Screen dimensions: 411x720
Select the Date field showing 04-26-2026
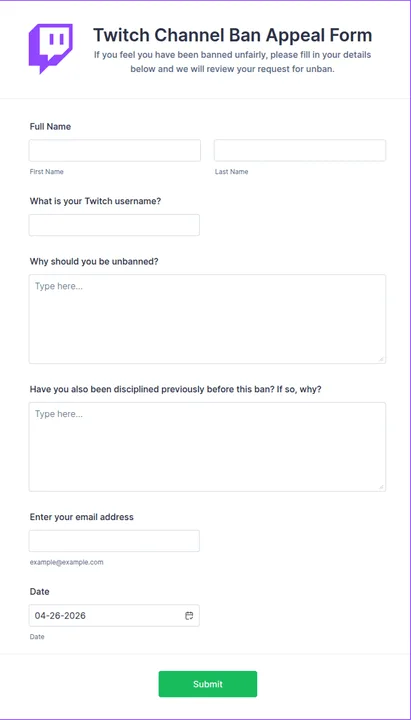click(114, 615)
